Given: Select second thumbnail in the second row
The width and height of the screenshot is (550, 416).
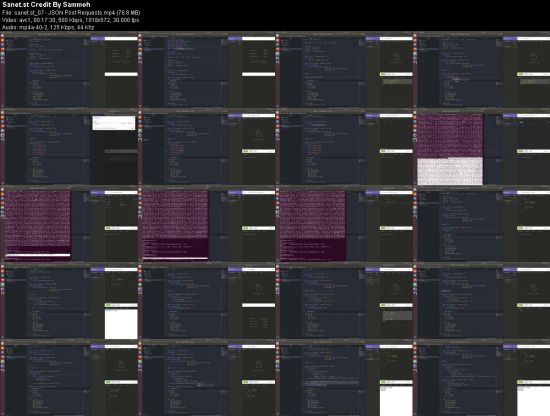Looking at the screenshot, I should [x=207, y=147].
